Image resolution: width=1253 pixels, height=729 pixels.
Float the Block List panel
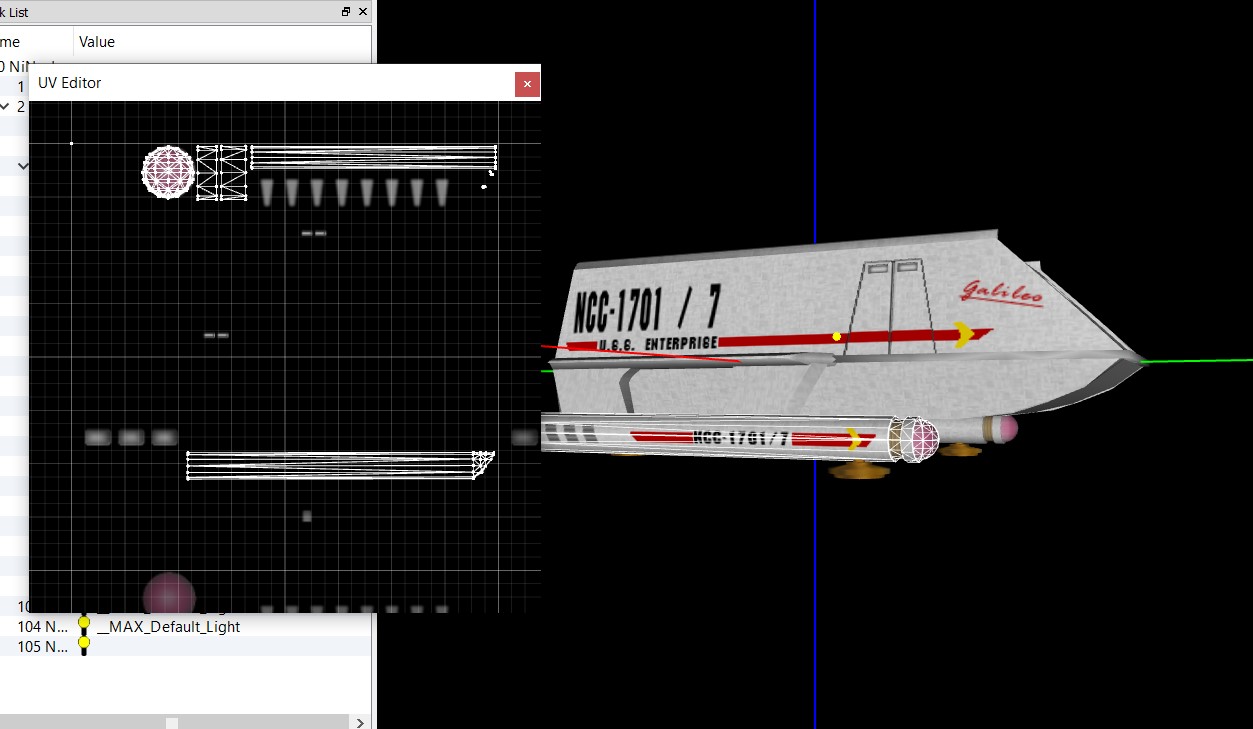tap(346, 12)
